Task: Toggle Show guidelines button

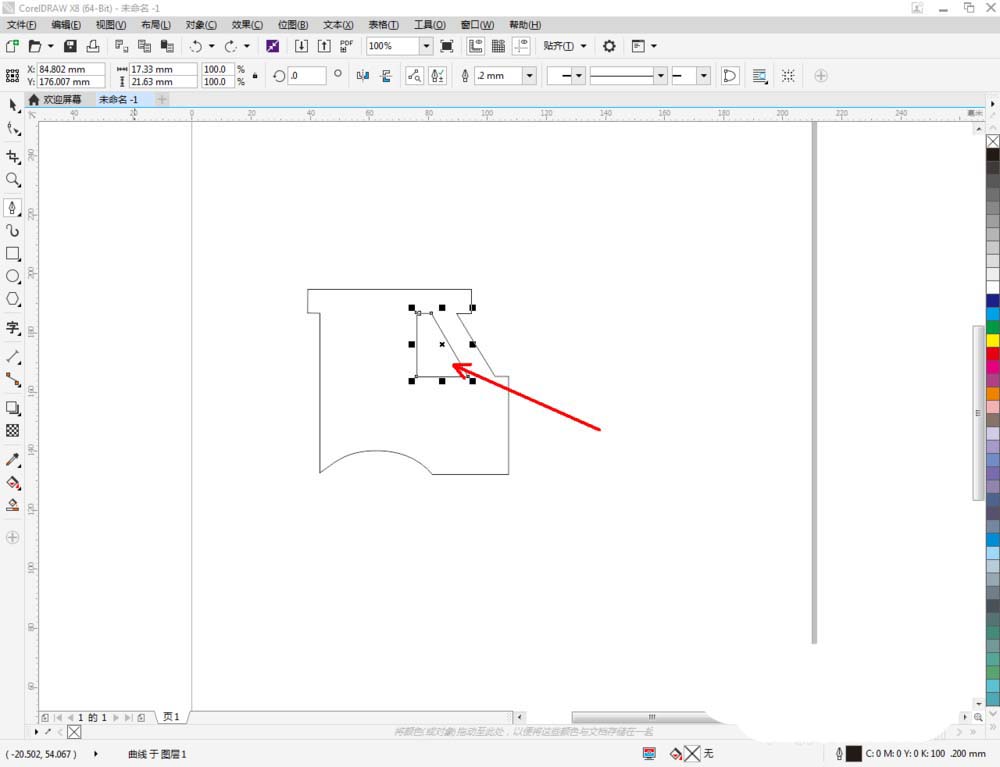Action: tap(521, 46)
